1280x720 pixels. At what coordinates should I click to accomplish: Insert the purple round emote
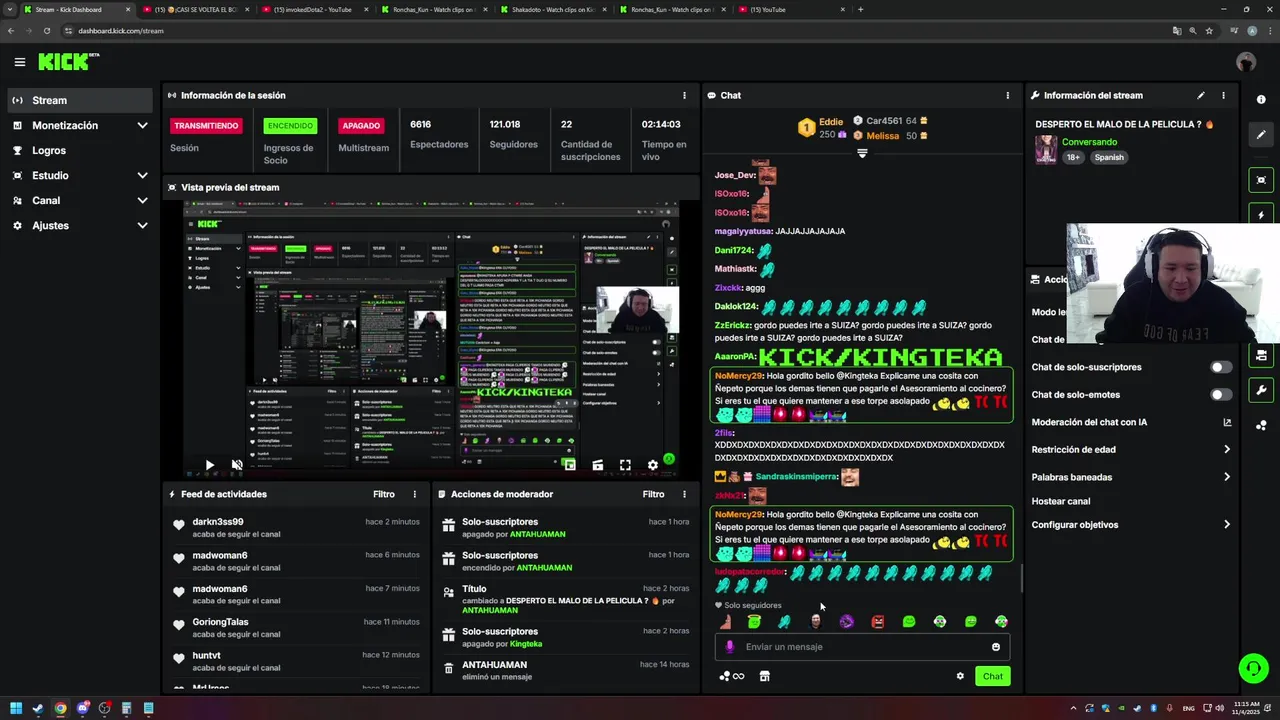click(846, 622)
